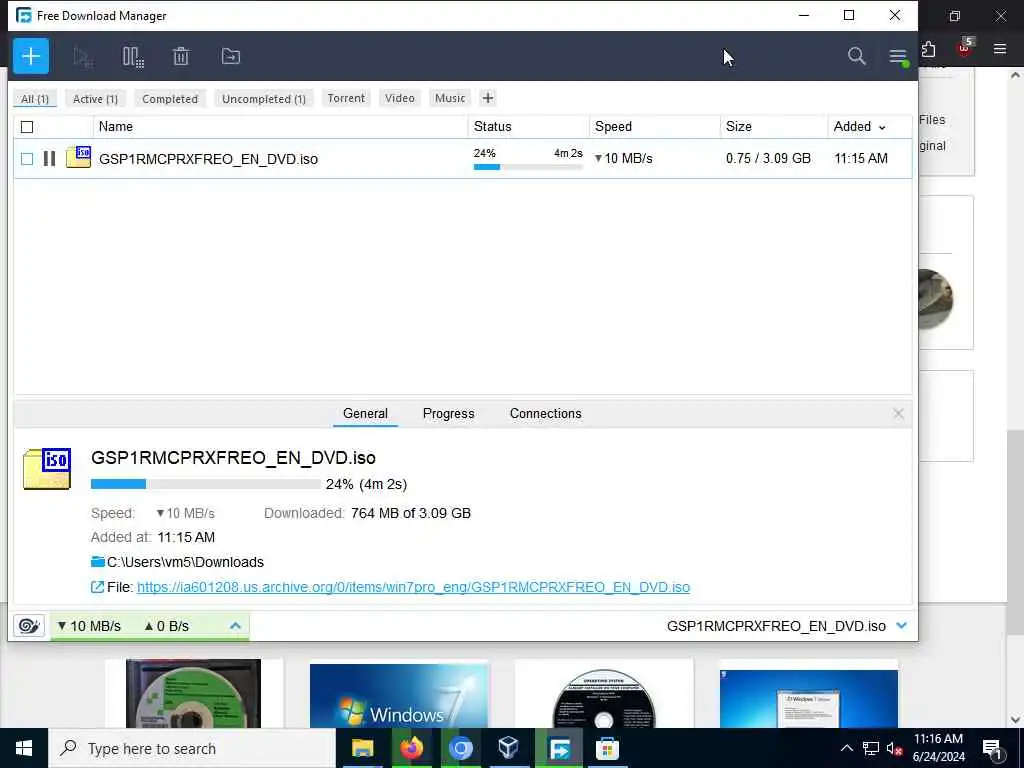Filter by Completed downloads
Viewport: 1024px width, 768px height.
click(170, 99)
